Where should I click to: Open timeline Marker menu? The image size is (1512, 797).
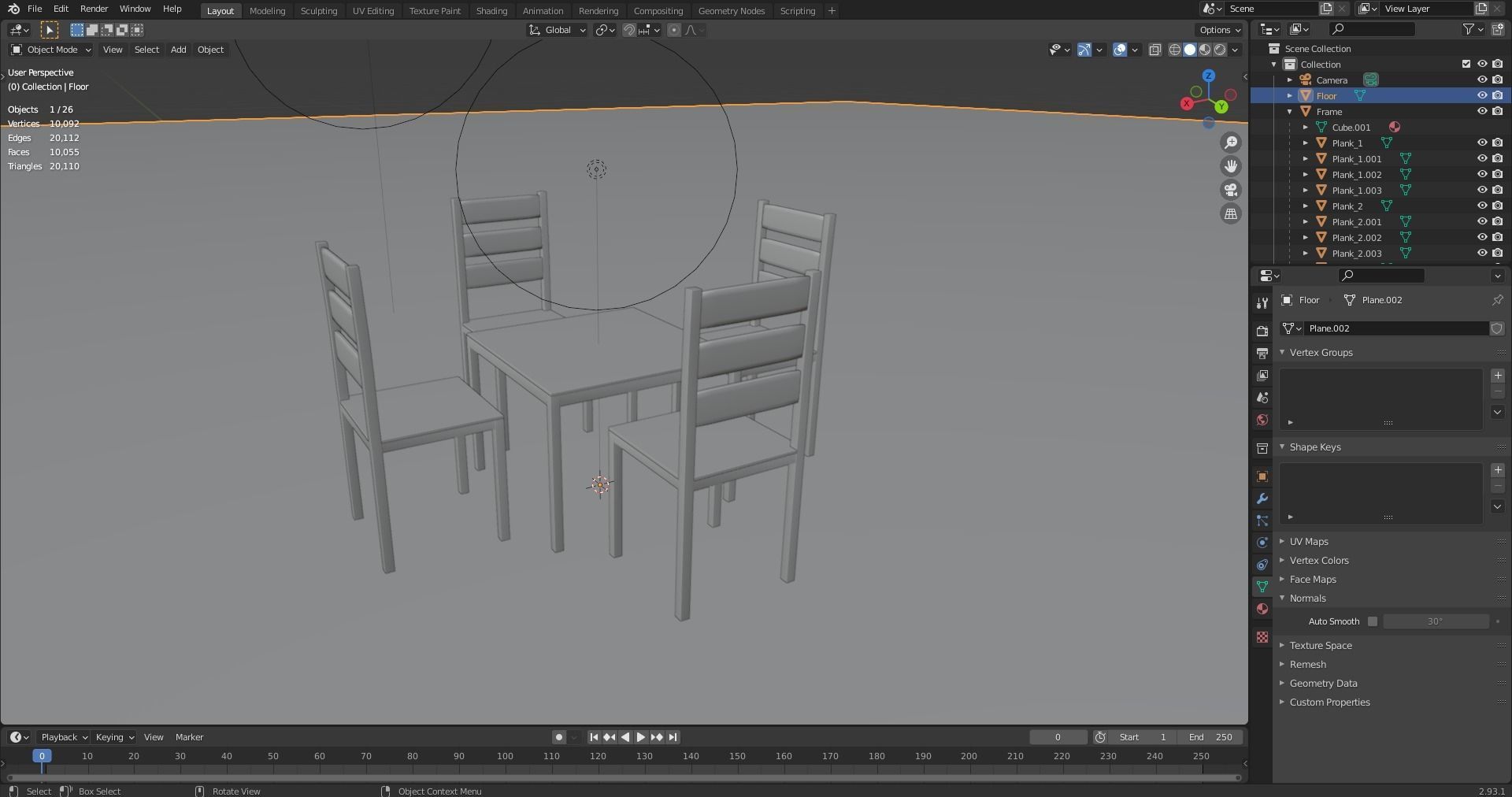[x=189, y=737]
